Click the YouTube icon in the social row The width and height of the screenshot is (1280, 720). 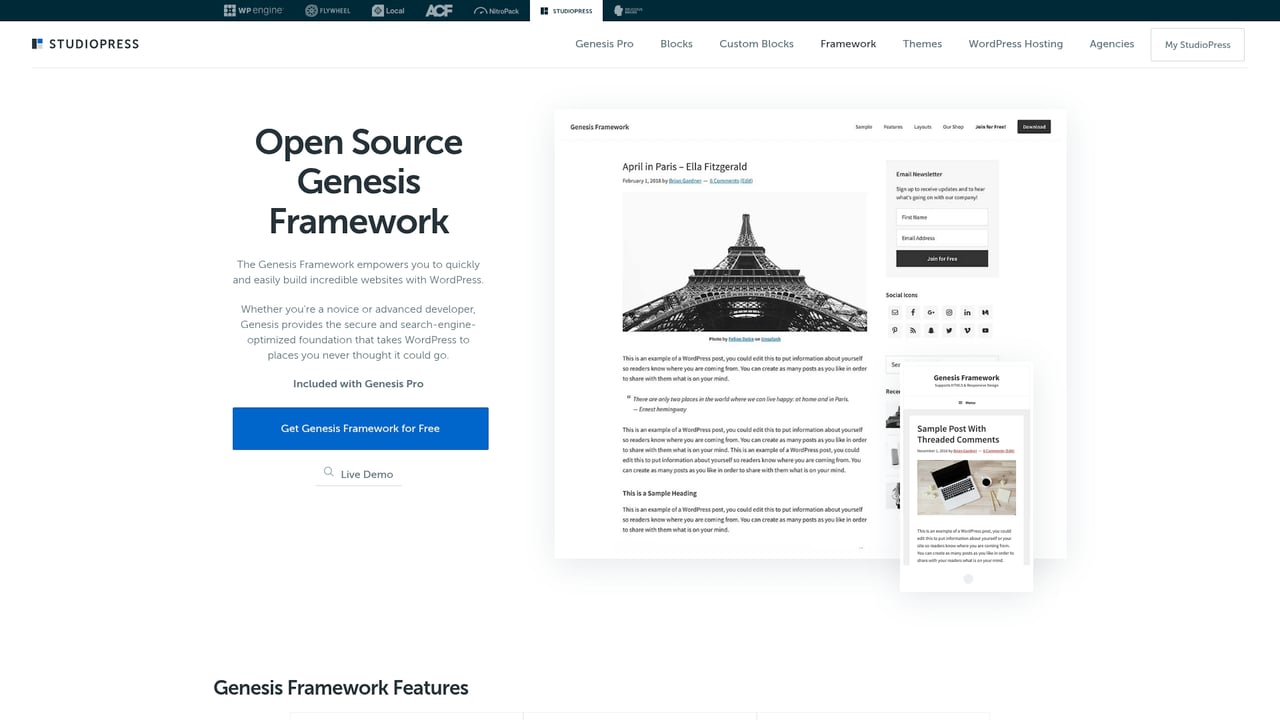(x=985, y=330)
